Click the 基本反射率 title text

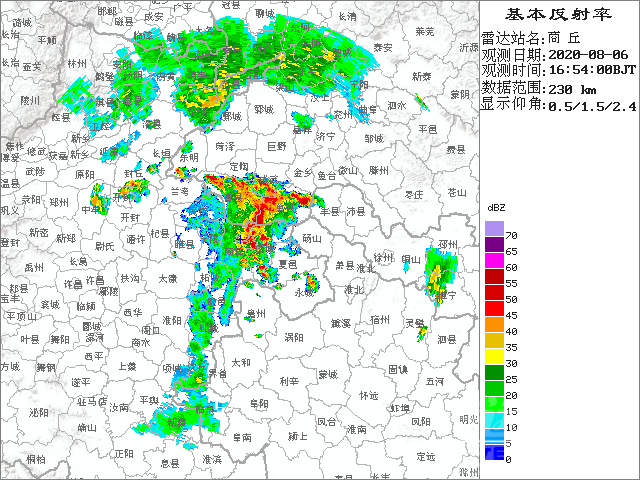(558, 14)
